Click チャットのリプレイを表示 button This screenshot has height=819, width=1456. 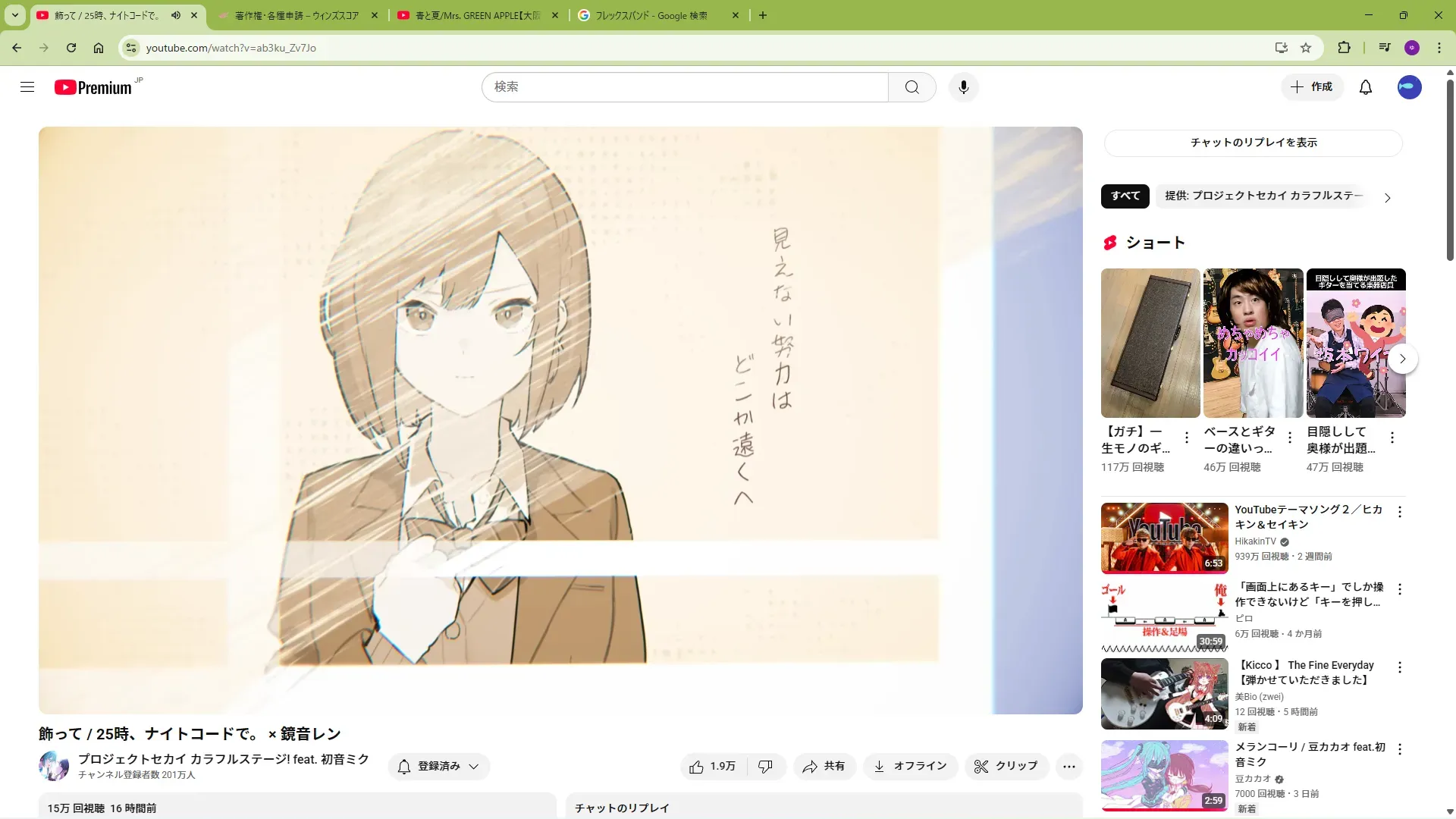click(1253, 143)
